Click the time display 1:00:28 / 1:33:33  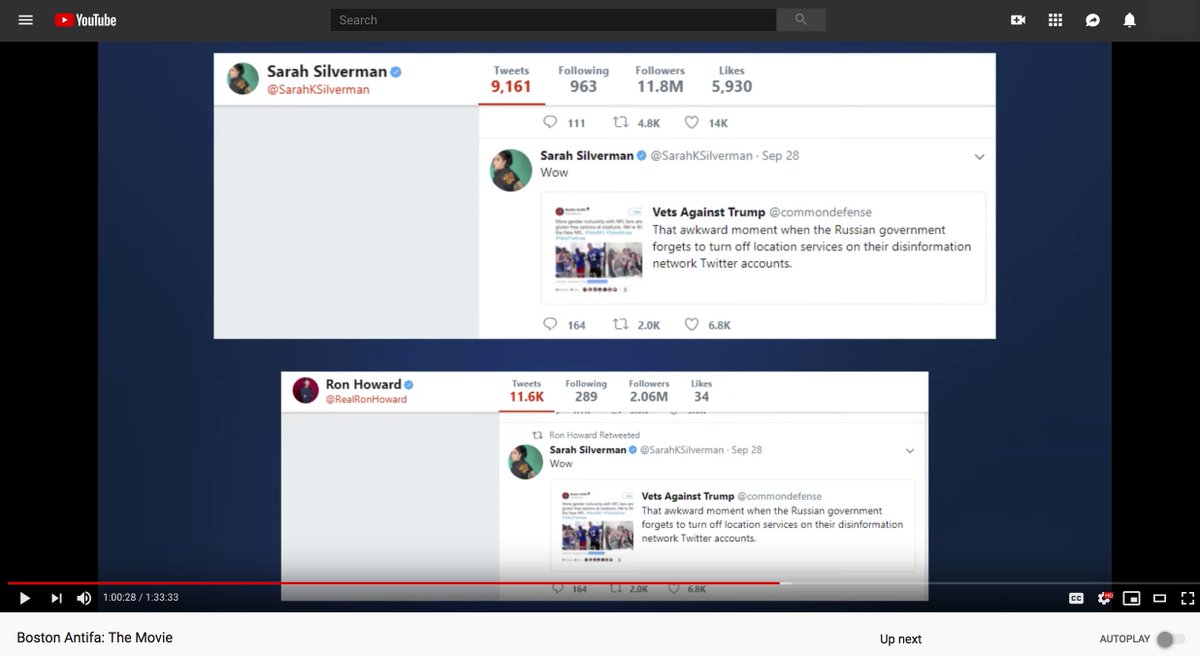tap(140, 598)
